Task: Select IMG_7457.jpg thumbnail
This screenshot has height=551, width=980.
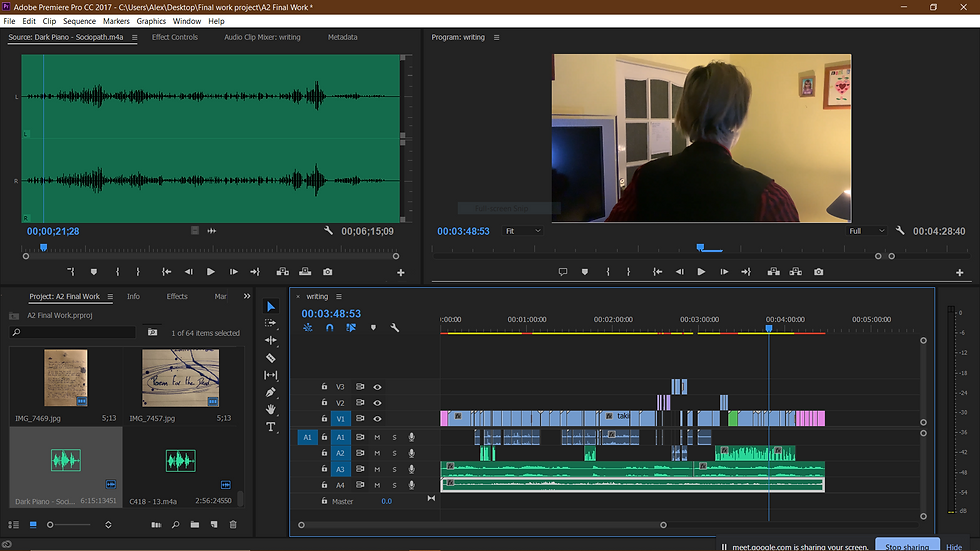Action: coord(181,379)
